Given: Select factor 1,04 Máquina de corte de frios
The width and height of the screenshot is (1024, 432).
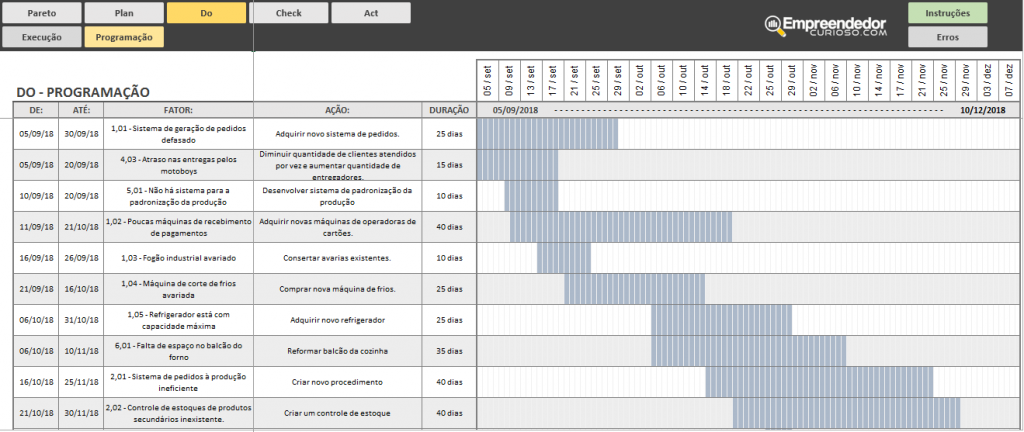Looking at the screenshot, I should coord(178,289).
